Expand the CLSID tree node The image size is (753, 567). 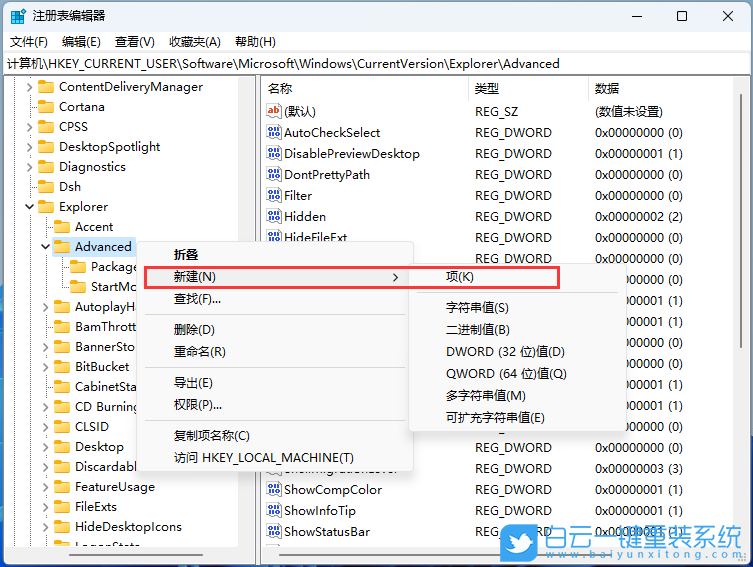tap(46, 427)
